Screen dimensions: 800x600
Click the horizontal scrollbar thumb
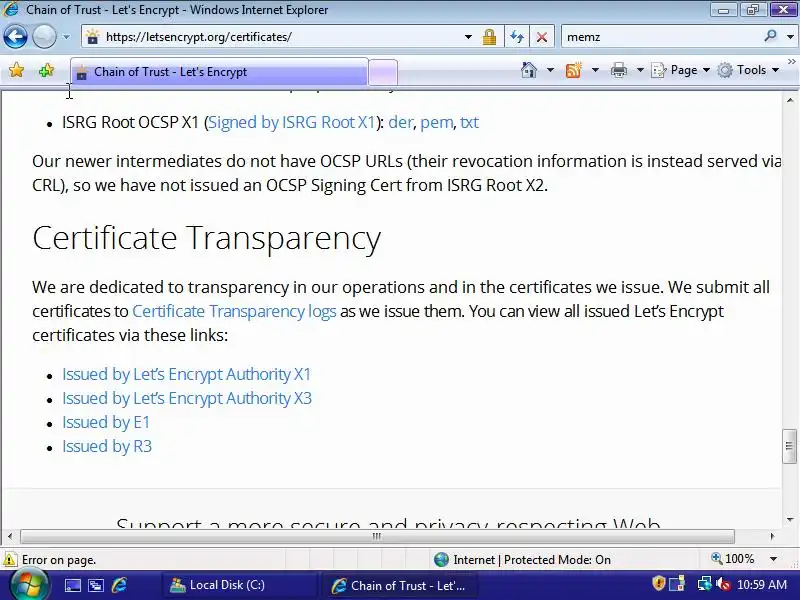377,536
